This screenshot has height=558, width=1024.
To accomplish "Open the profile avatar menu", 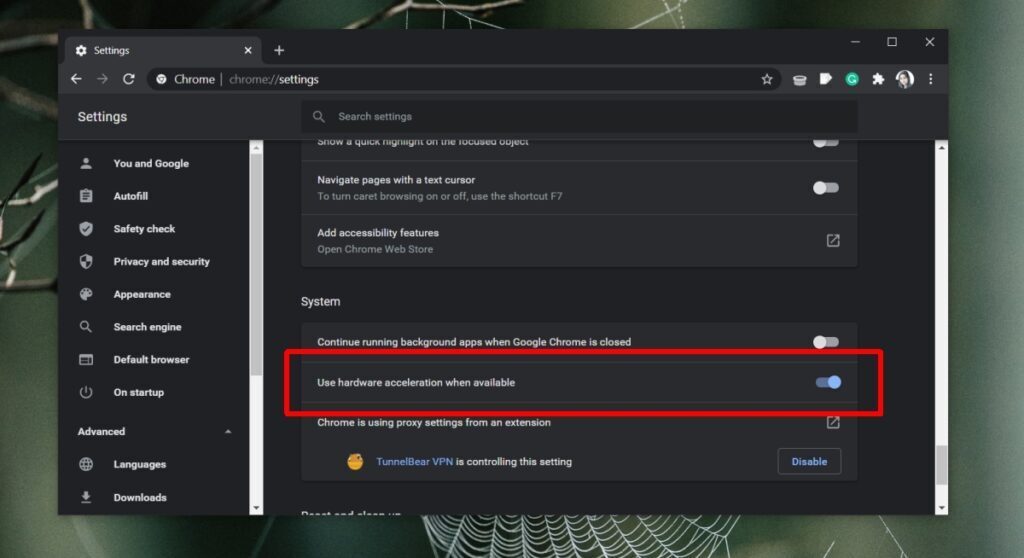I will click(x=904, y=79).
